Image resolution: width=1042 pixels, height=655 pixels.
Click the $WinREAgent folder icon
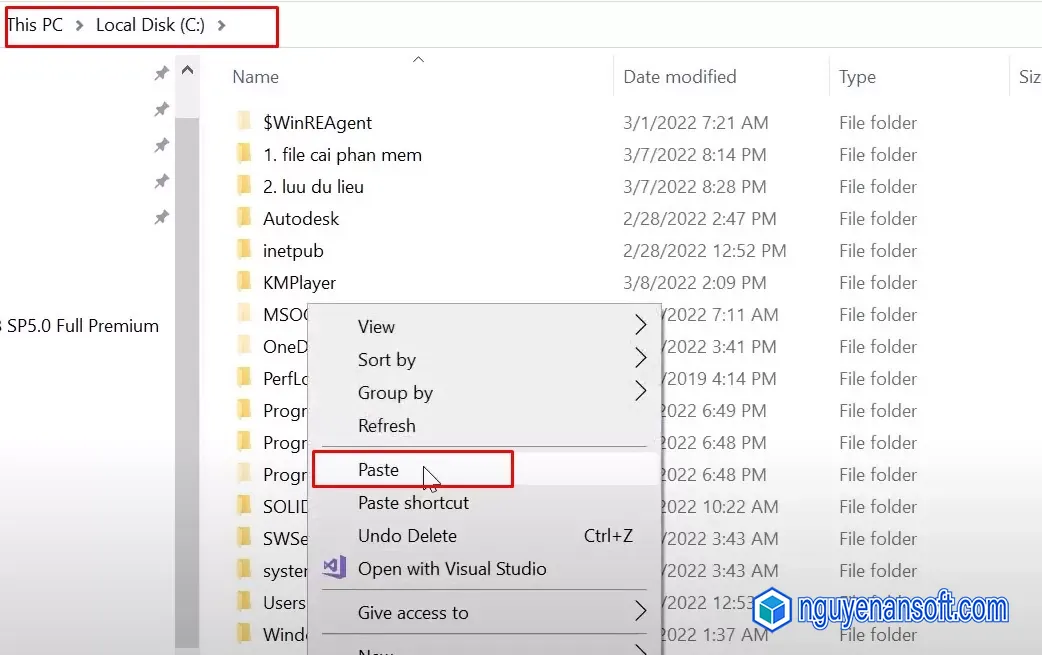244,122
